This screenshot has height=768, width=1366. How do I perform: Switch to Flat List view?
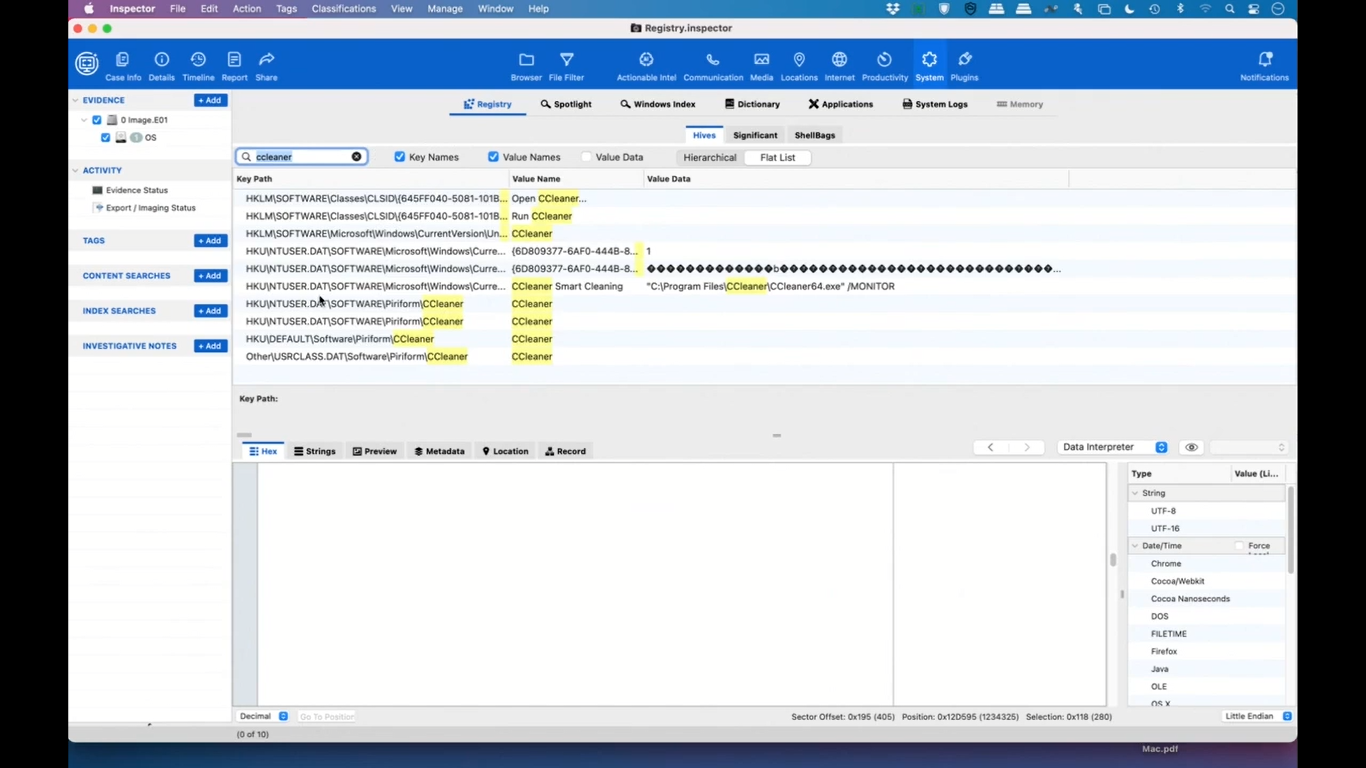point(778,157)
